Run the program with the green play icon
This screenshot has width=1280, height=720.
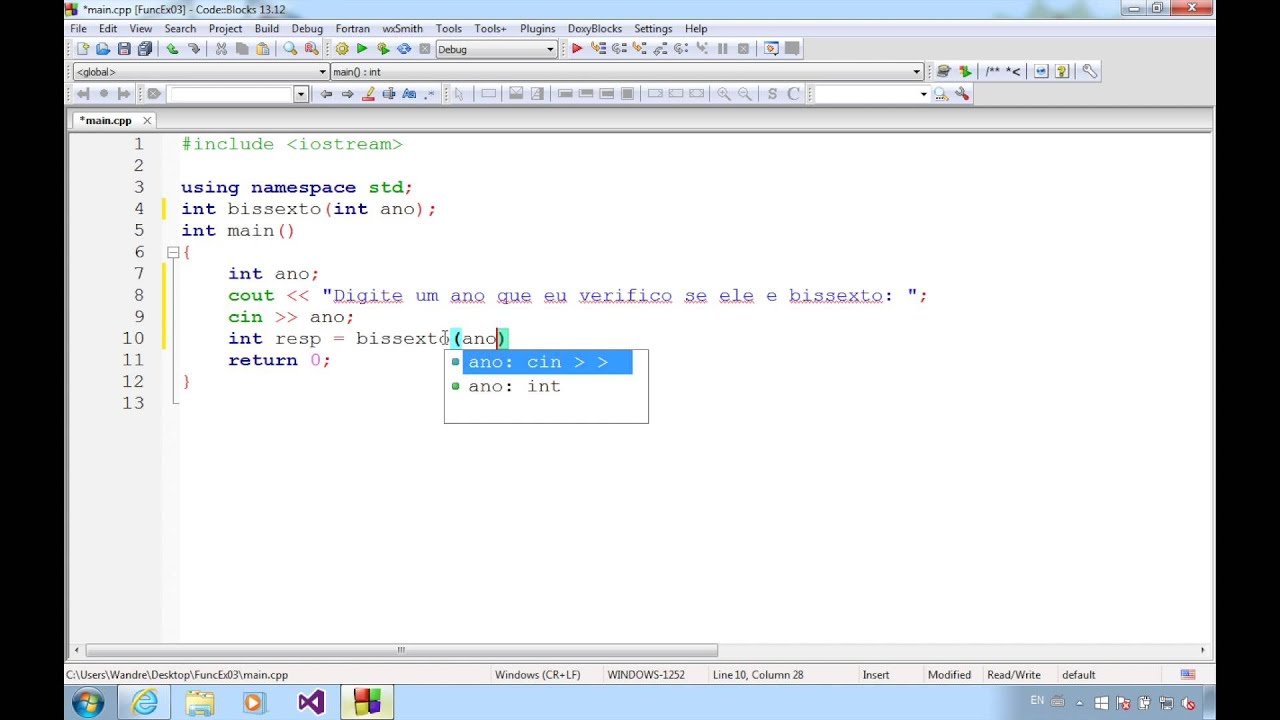[362, 49]
